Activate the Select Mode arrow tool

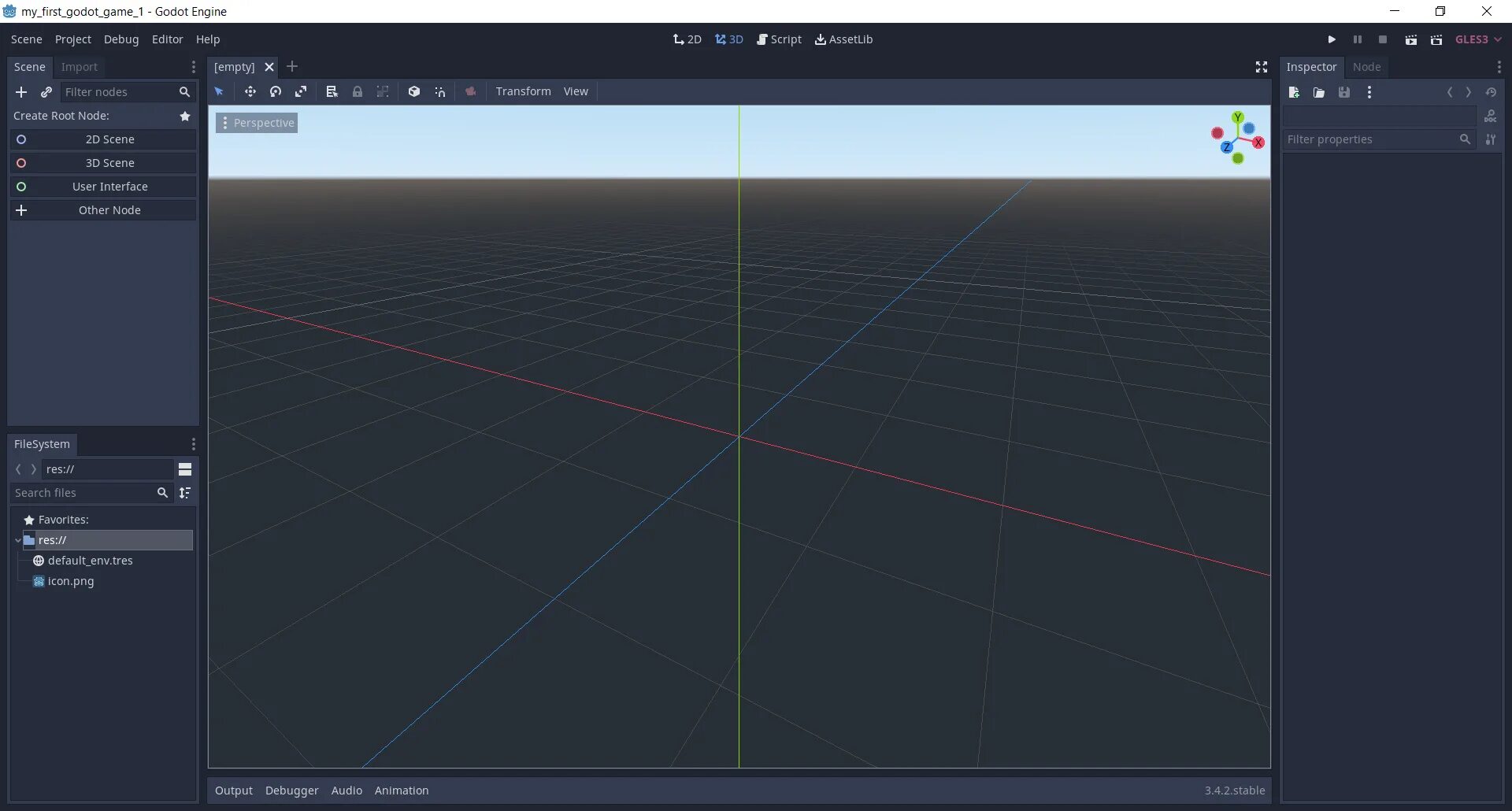[x=219, y=91]
